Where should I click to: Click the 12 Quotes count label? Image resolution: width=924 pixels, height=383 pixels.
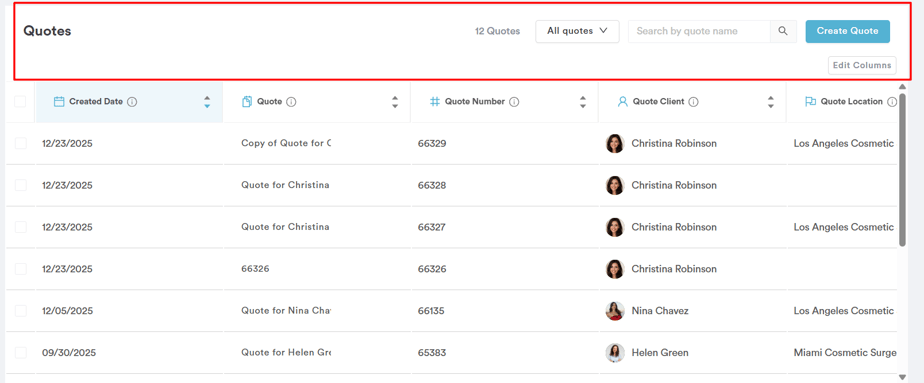(497, 31)
